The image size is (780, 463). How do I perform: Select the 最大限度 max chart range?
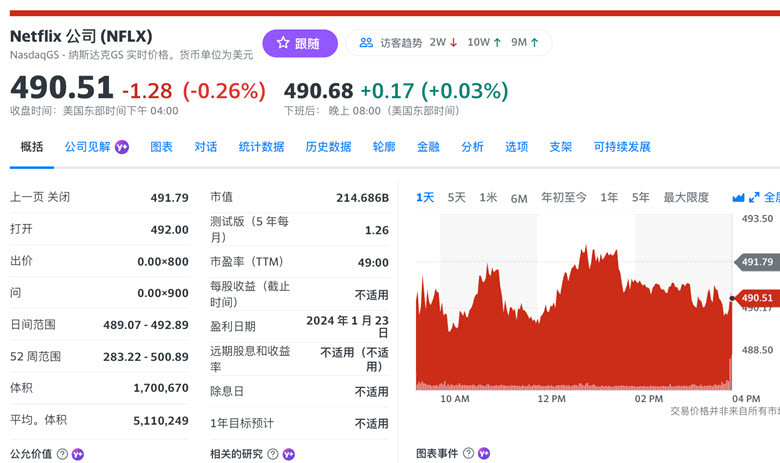click(x=686, y=198)
